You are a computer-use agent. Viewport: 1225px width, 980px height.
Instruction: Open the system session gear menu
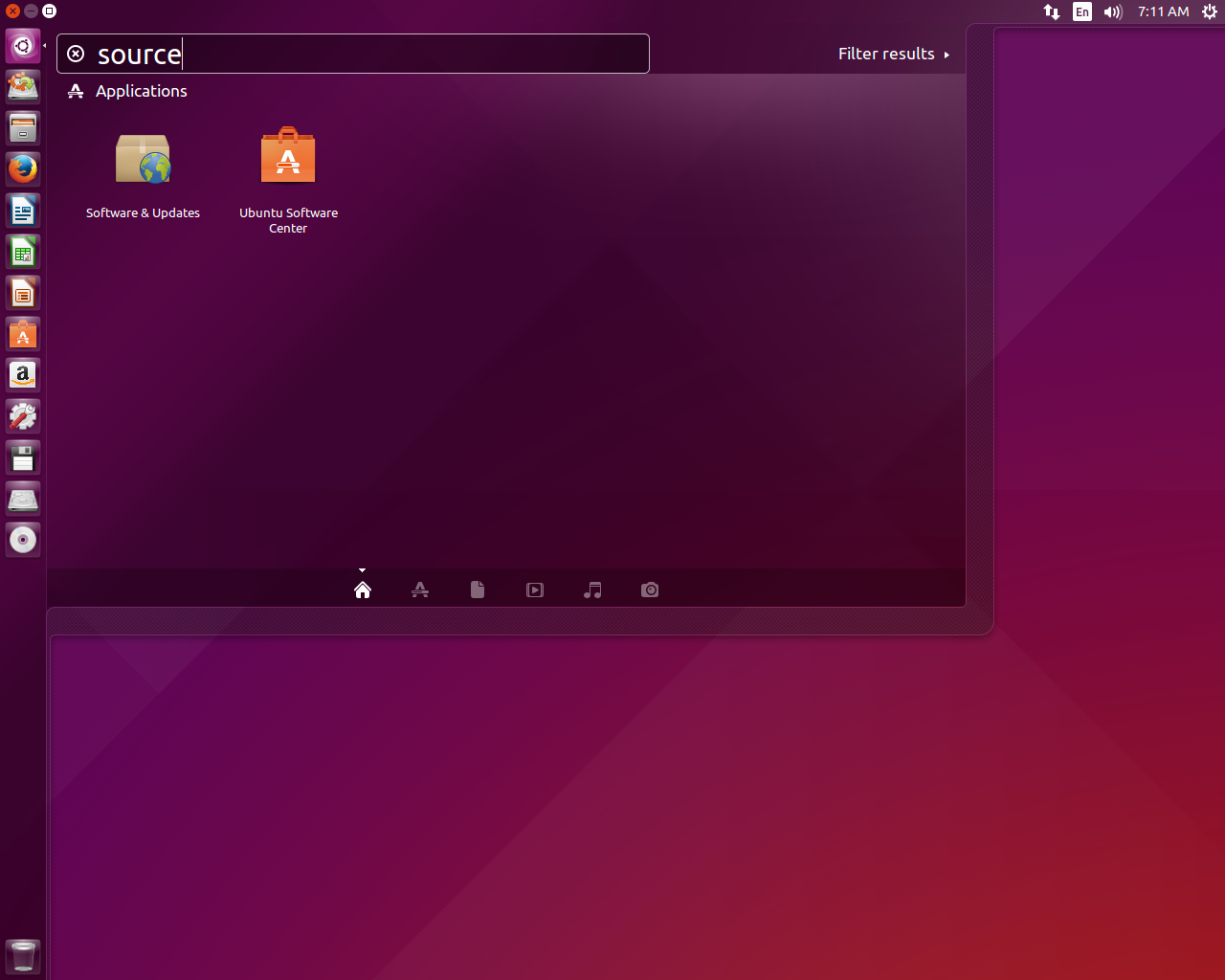point(1210,11)
